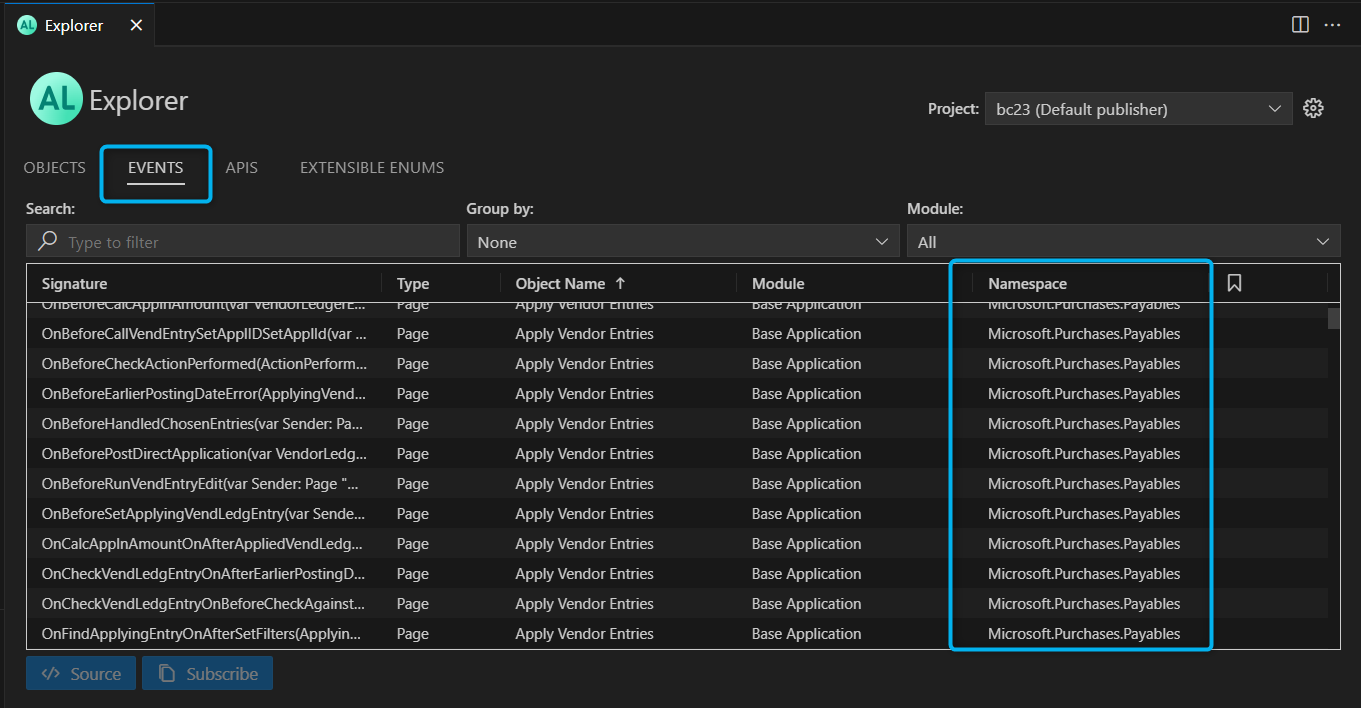
Task: Select the OnCheckVendLedgEntryOnBeforeCheckAgainst row
Action: pyautogui.click(x=676, y=603)
